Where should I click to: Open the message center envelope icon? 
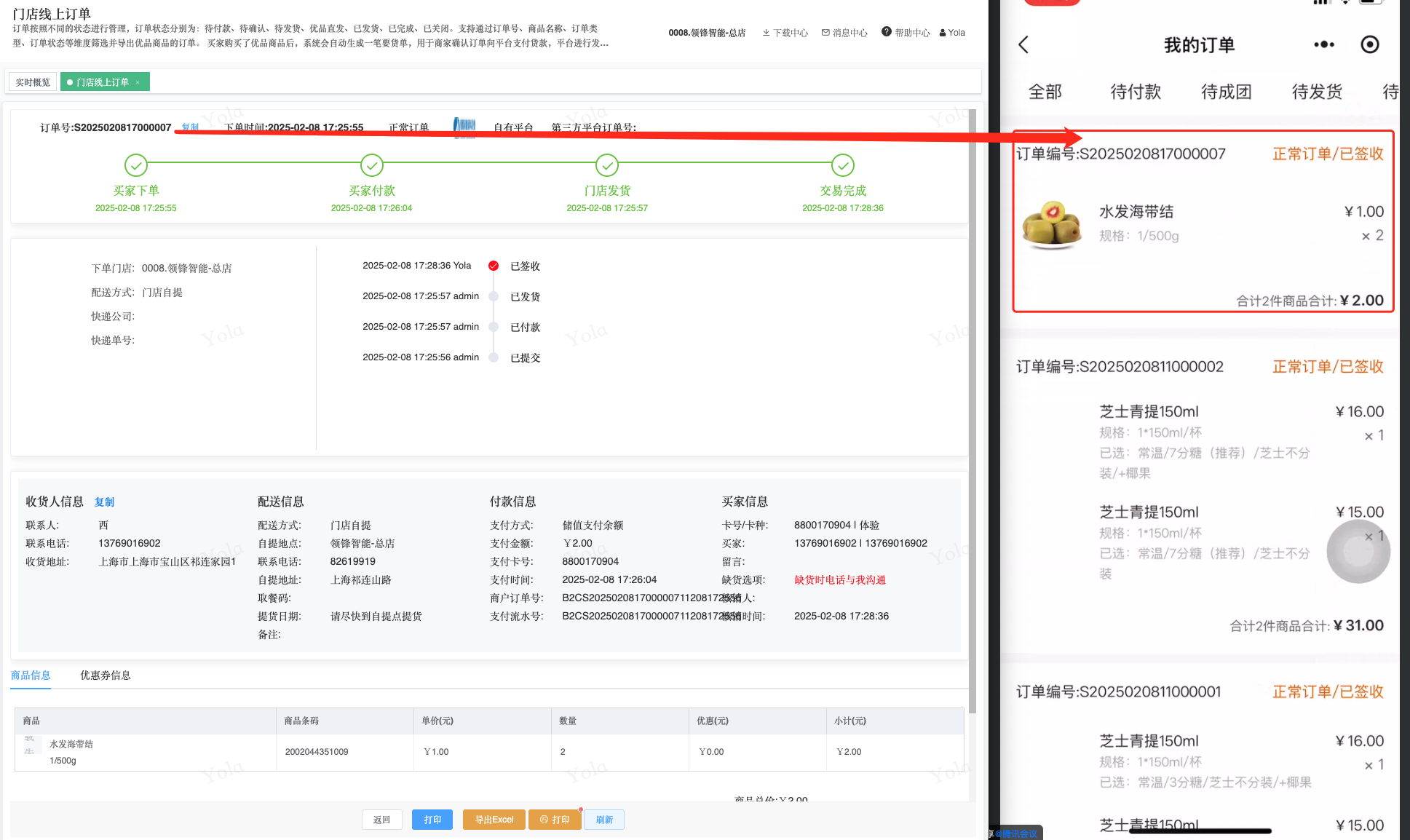(x=825, y=33)
